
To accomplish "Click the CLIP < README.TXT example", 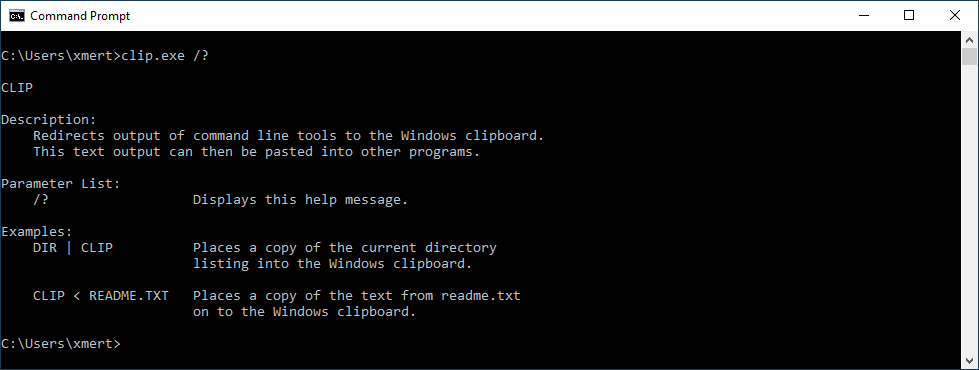I will (101, 296).
